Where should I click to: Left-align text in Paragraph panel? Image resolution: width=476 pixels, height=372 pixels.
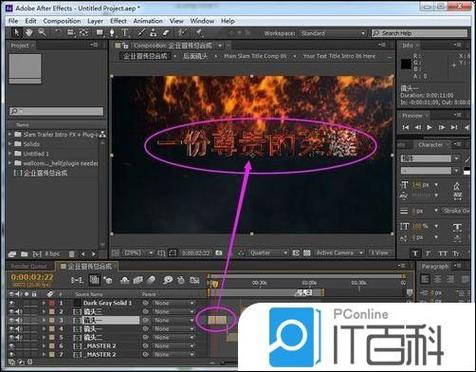425,279
